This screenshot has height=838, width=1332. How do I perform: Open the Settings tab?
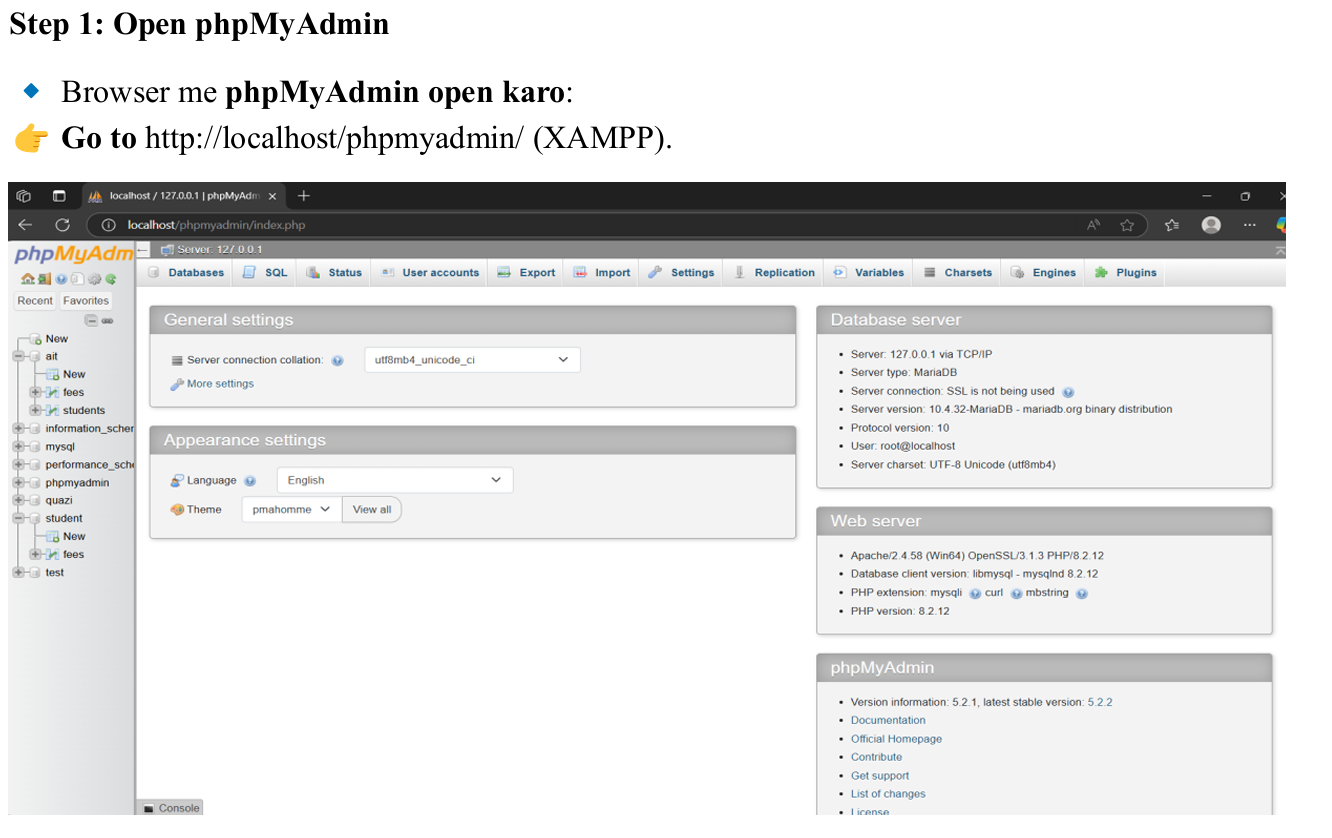coord(681,272)
